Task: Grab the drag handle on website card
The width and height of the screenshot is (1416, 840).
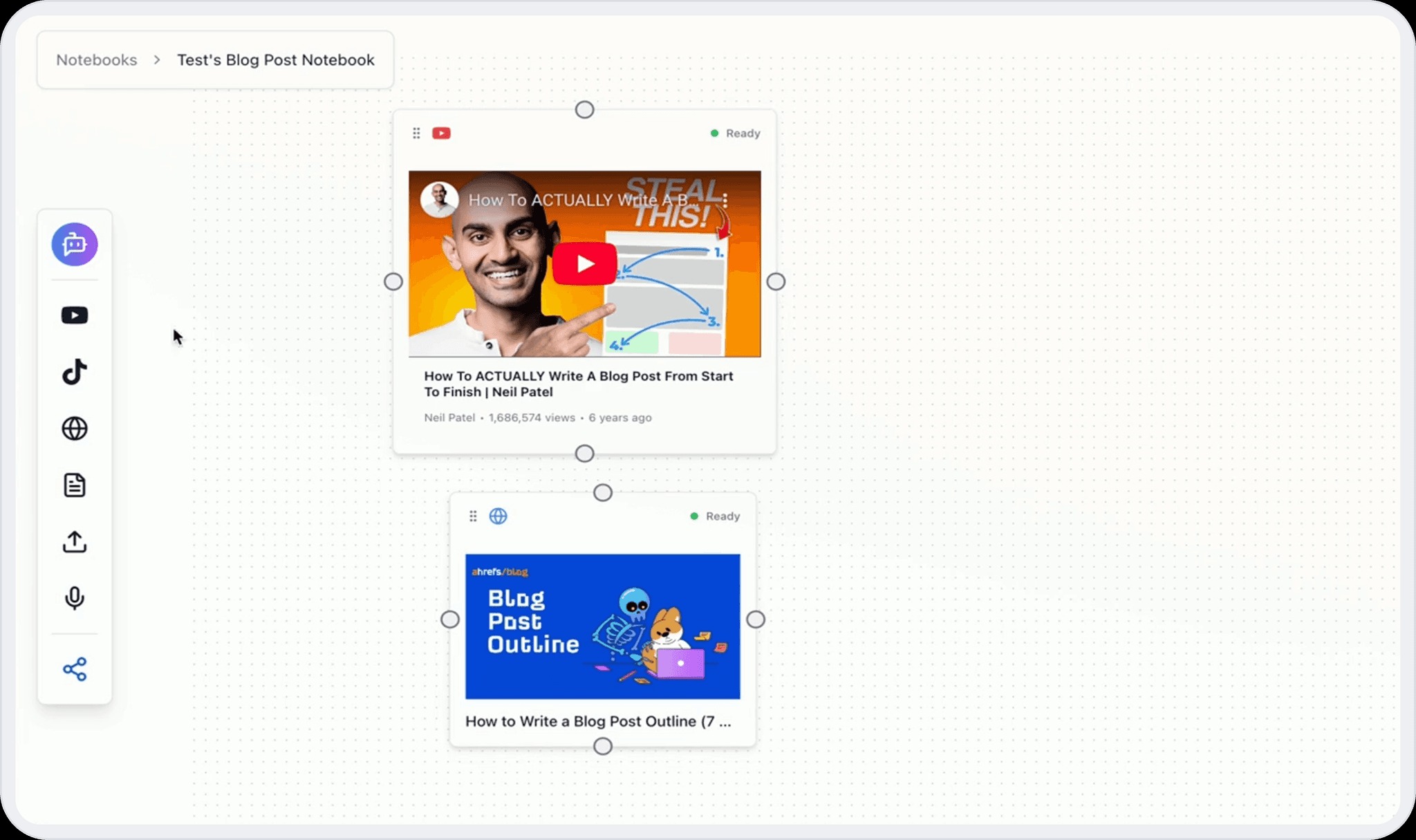Action: pyautogui.click(x=473, y=516)
